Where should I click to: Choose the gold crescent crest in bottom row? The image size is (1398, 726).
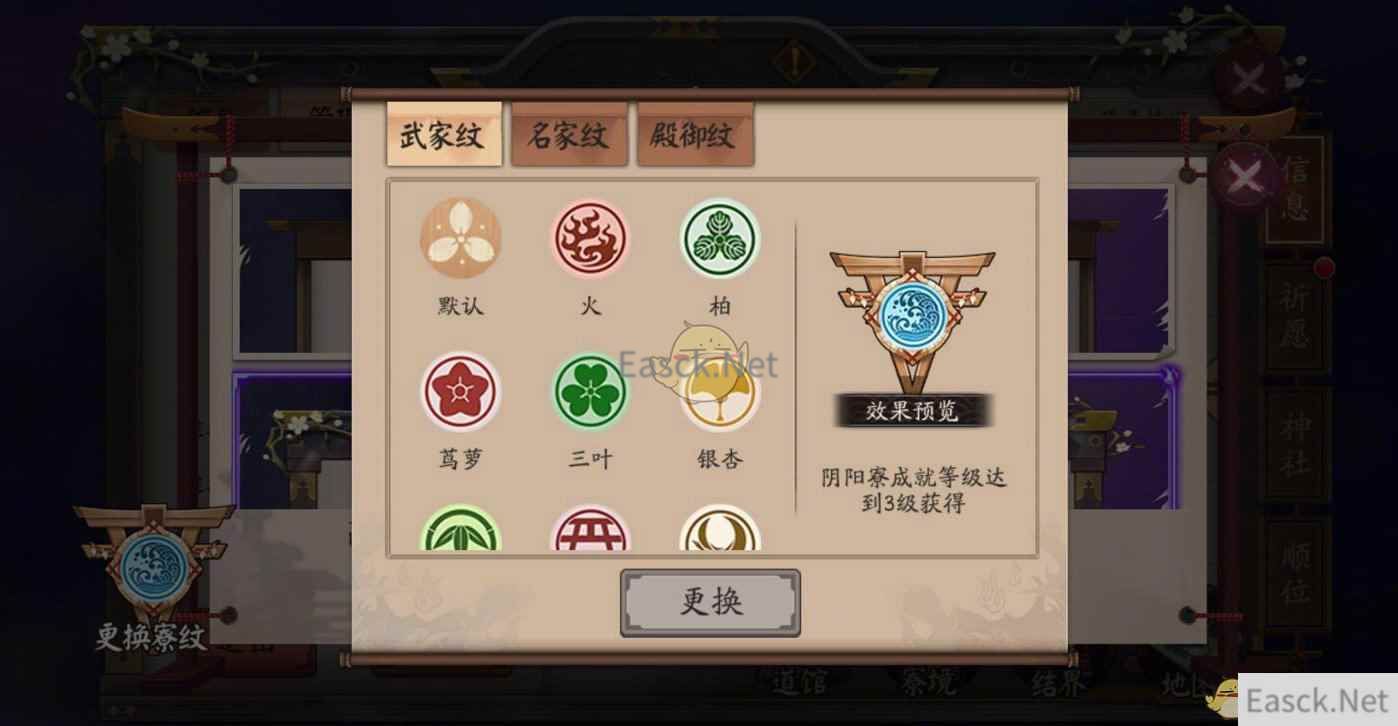[x=720, y=529]
